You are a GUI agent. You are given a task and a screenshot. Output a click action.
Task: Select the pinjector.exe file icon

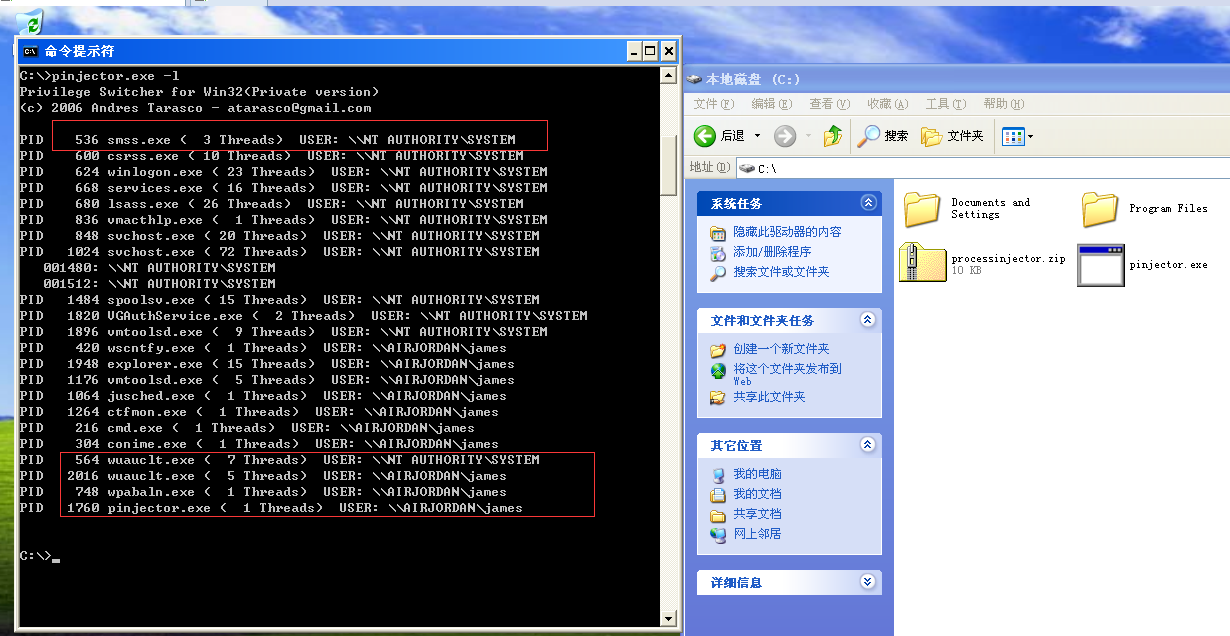[x=1101, y=265]
